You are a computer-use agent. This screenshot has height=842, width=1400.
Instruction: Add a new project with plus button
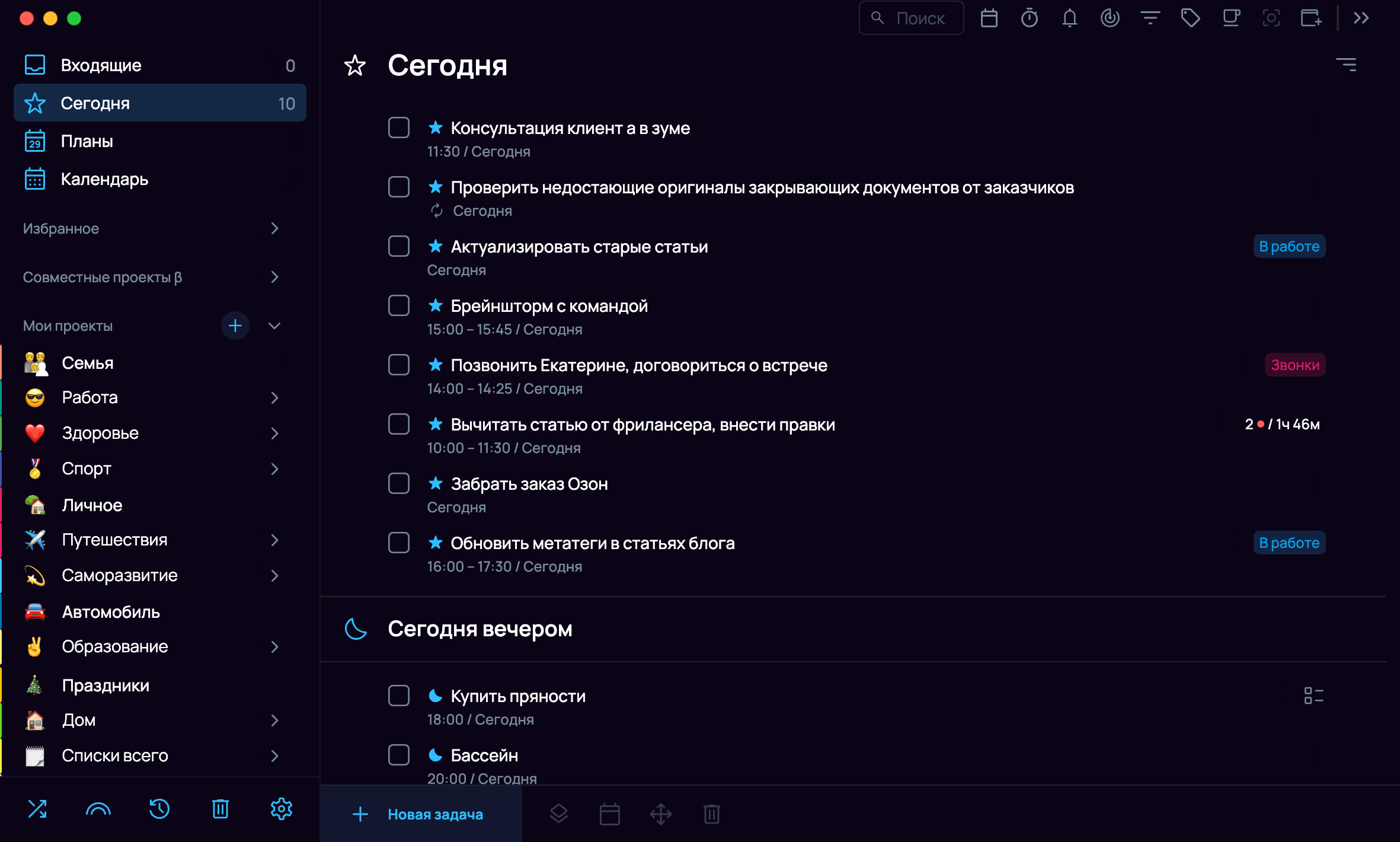pos(235,326)
